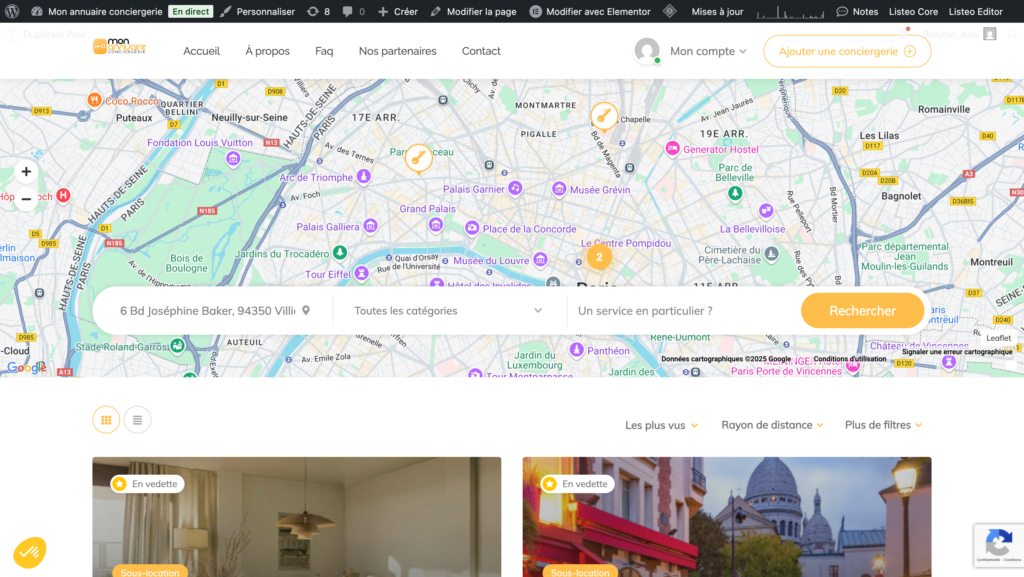Click the cluster marker labeled 2
The width and height of the screenshot is (1024, 577).
click(599, 257)
